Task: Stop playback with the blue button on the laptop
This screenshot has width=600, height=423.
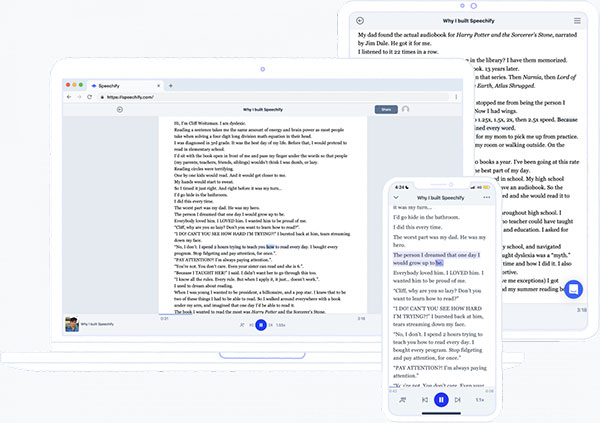Action: (261, 325)
